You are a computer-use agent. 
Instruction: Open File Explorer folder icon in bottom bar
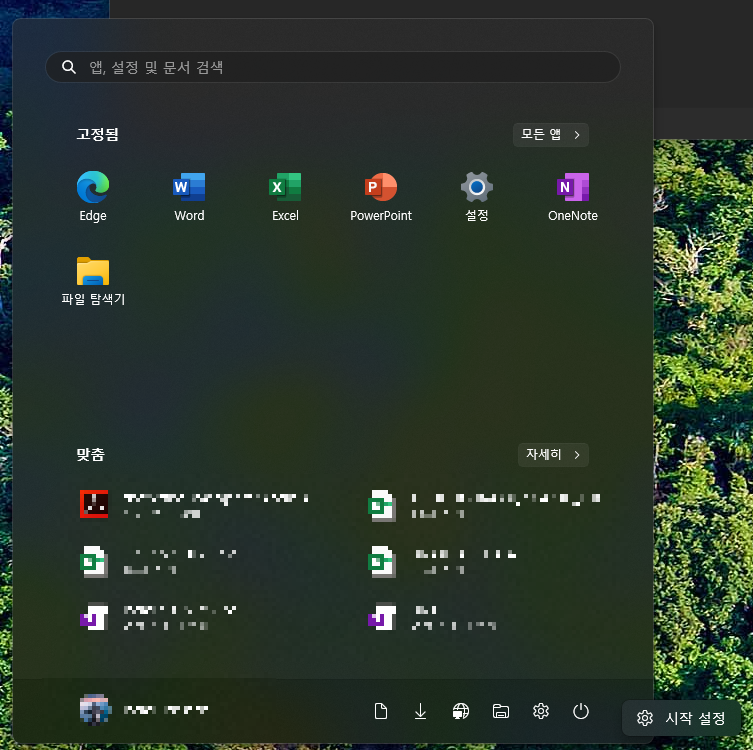tap(501, 711)
